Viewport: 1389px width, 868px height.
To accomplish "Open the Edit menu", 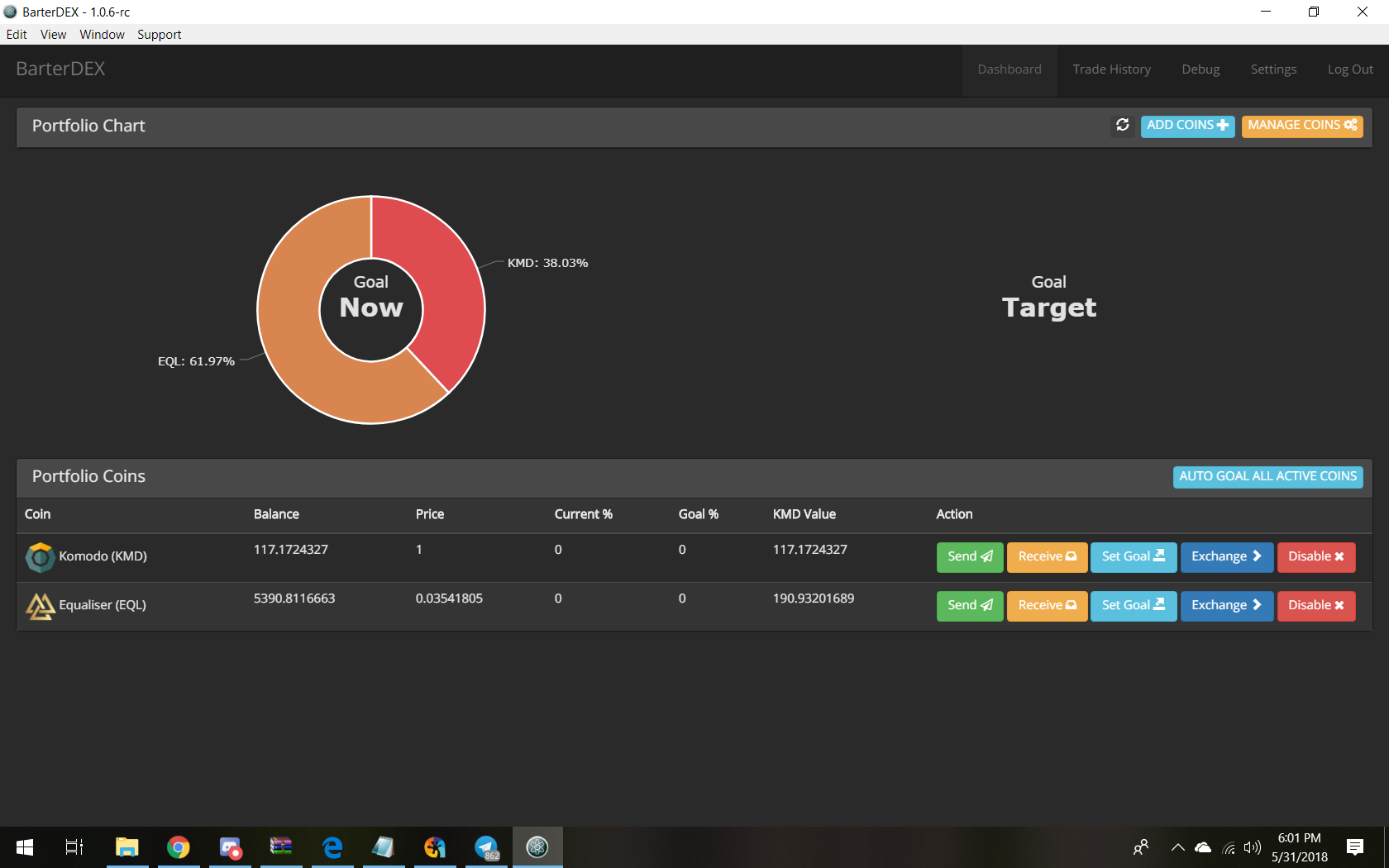I will click(17, 35).
